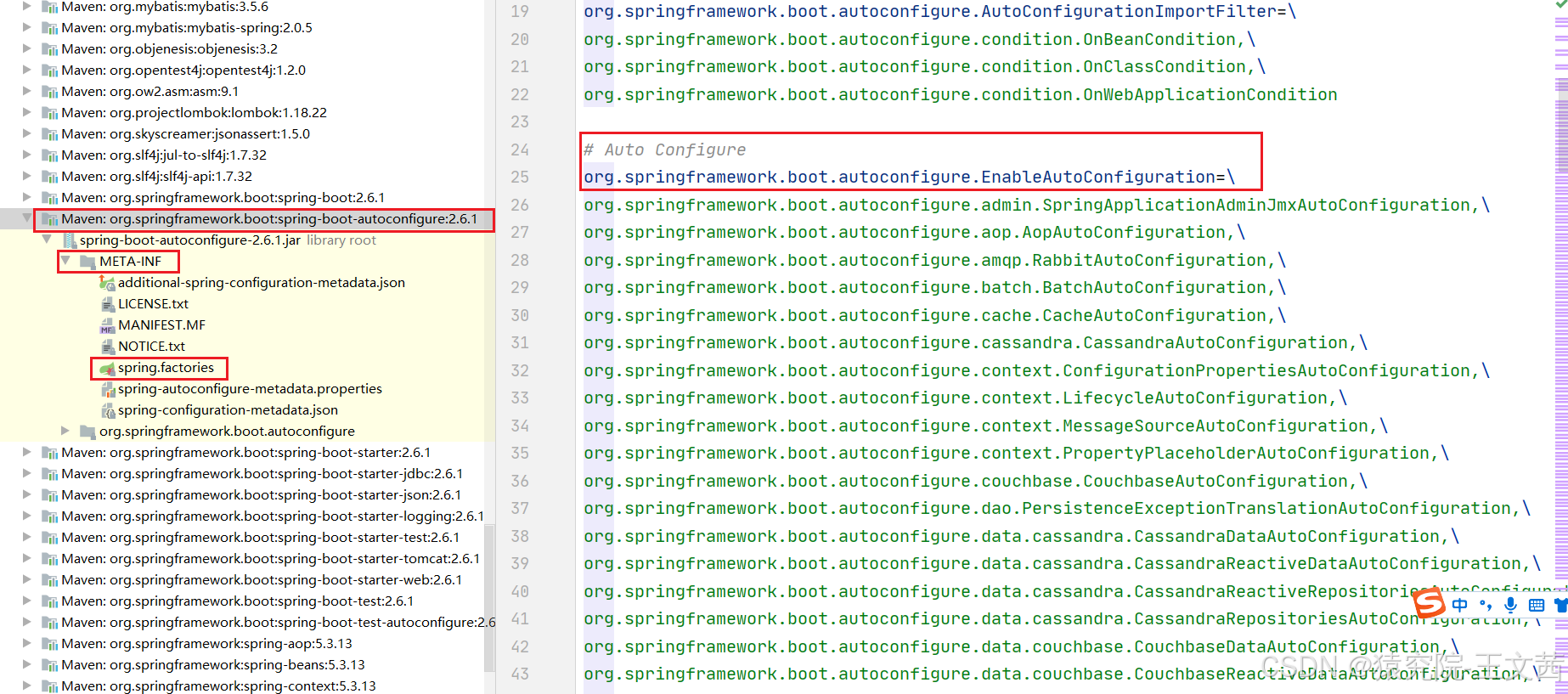
Task: Click the library icon of Maven: org.projectlombok:lombok:1.18.22
Action: (50, 113)
